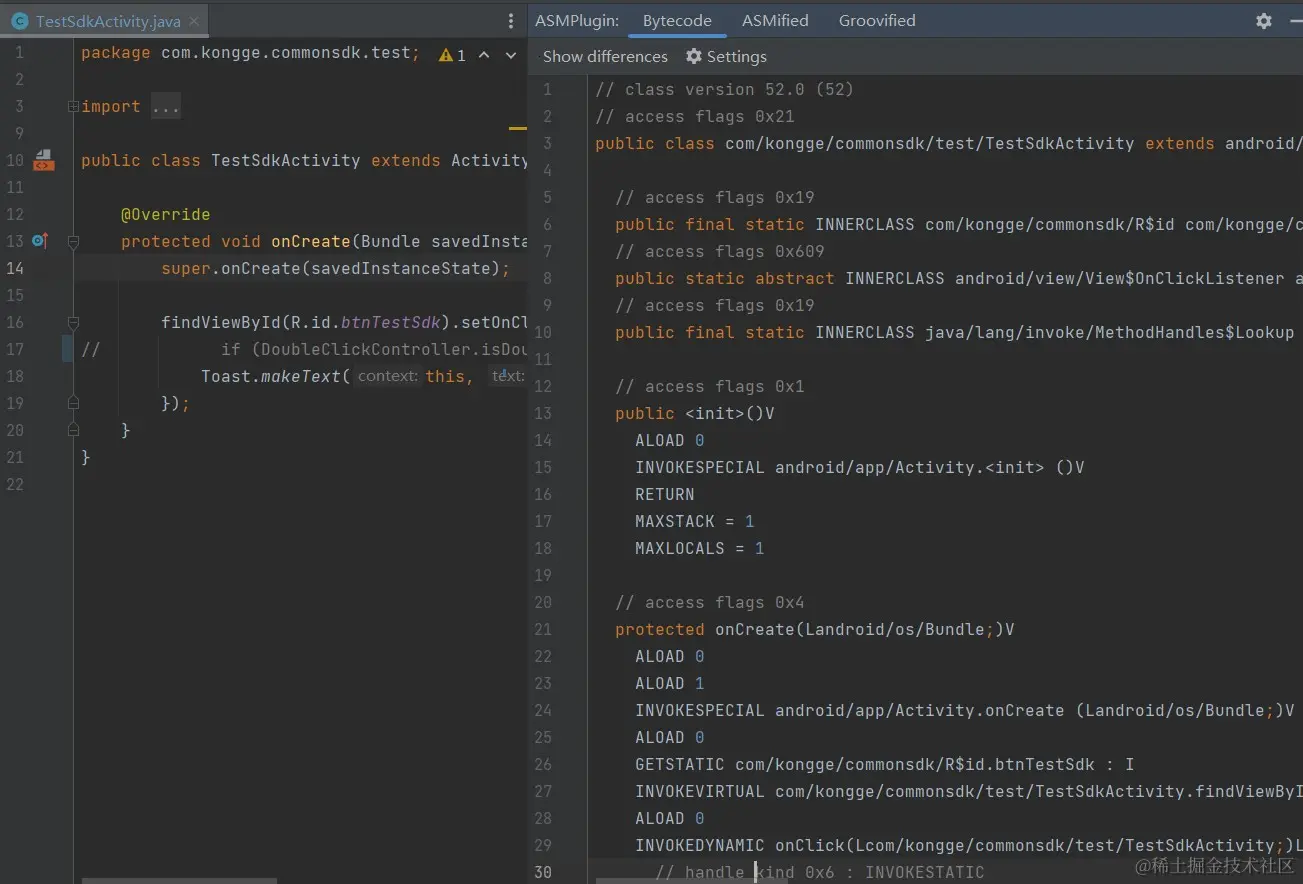Click the onCreate method name in Java code
Screen dimensions: 1303x884
[311, 241]
